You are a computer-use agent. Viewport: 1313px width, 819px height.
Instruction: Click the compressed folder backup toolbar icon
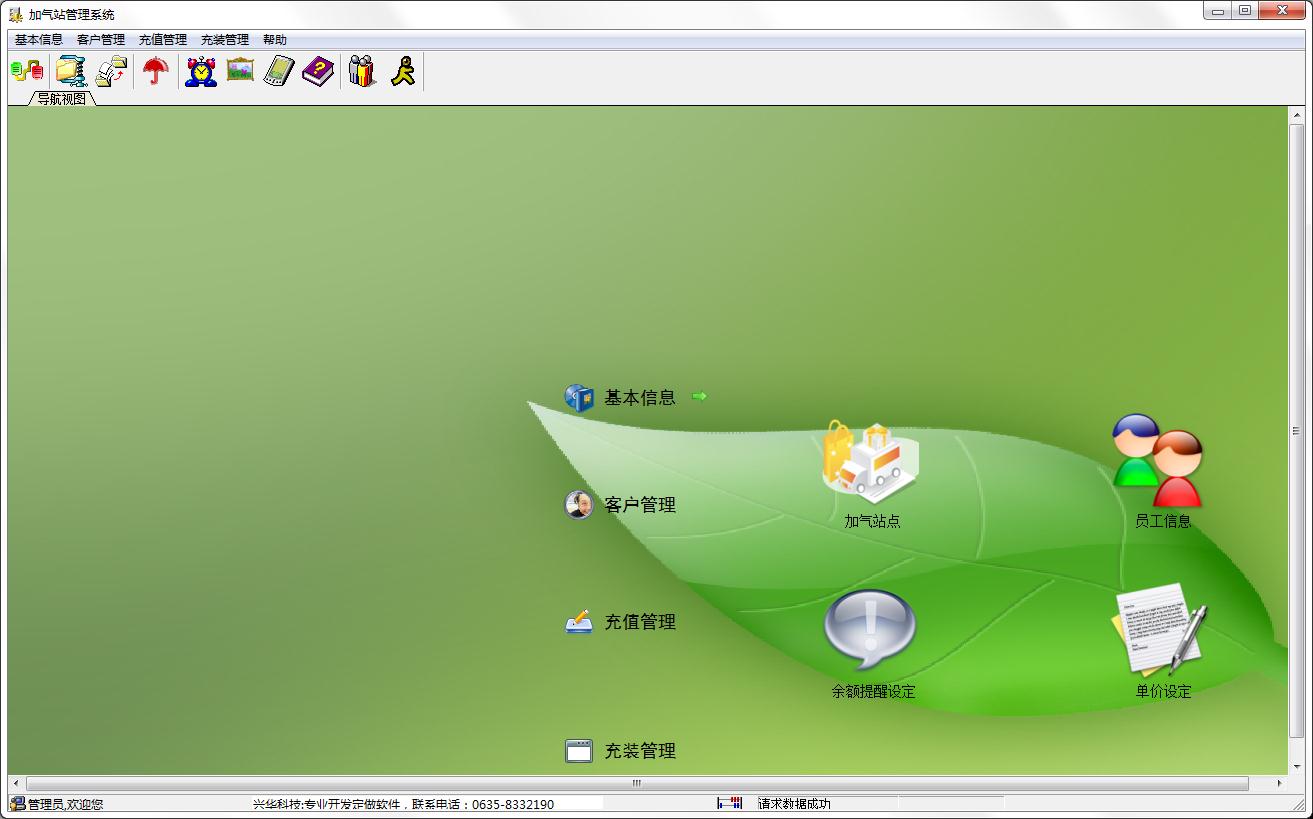(71, 72)
